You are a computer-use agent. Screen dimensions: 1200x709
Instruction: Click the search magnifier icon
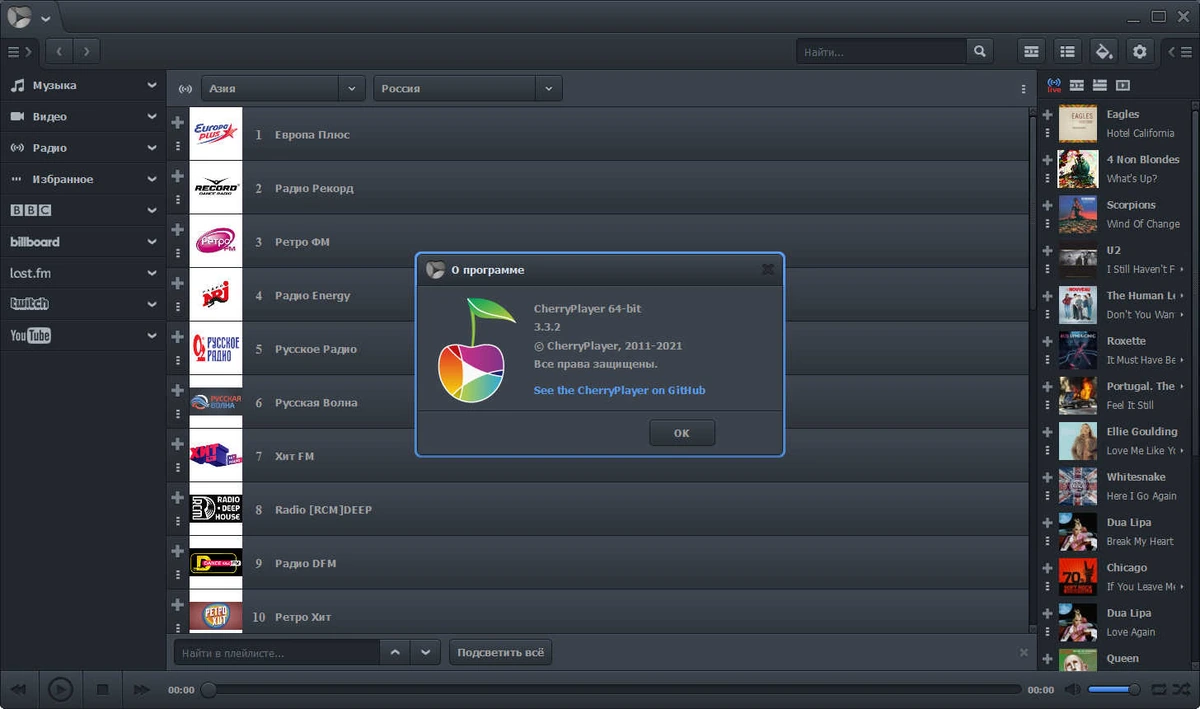[980, 51]
